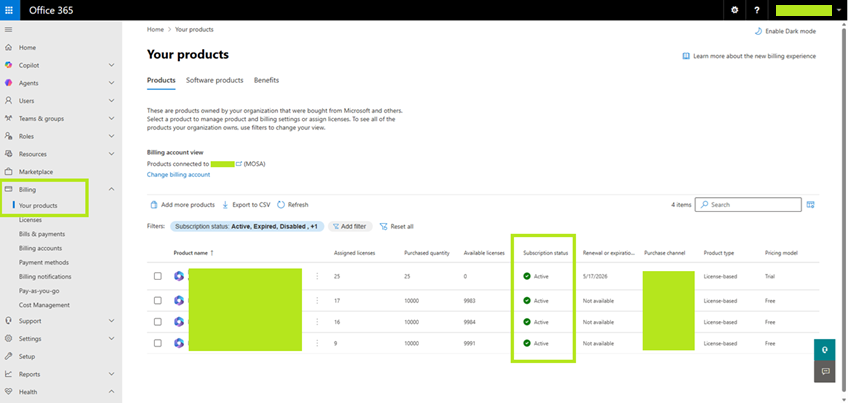The height and width of the screenshot is (403, 848).
Task: Select checkbox for row with 9991 available
Action: [157, 343]
